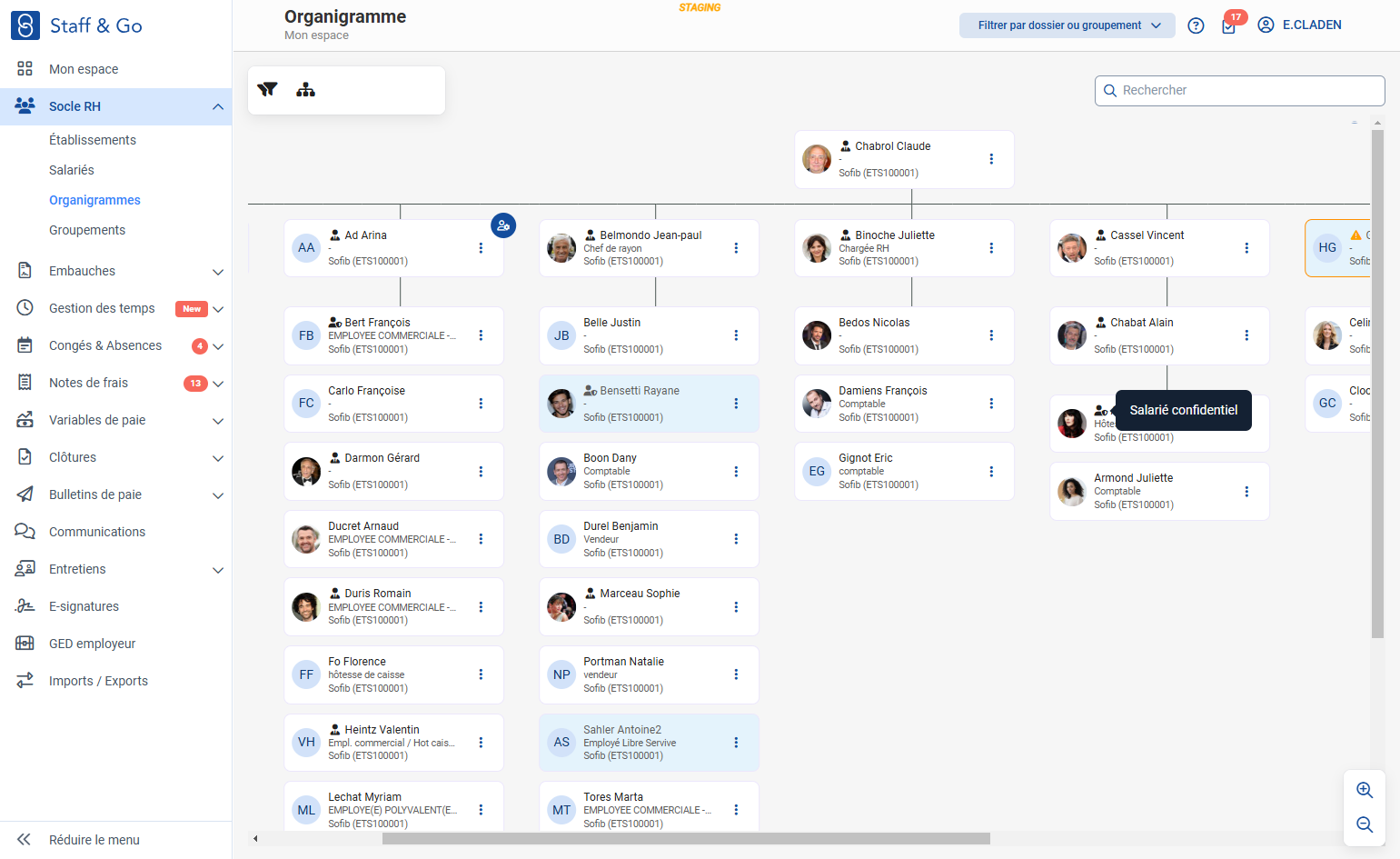
Task: Expand the Bulletins de paie menu
Action: tap(218, 495)
